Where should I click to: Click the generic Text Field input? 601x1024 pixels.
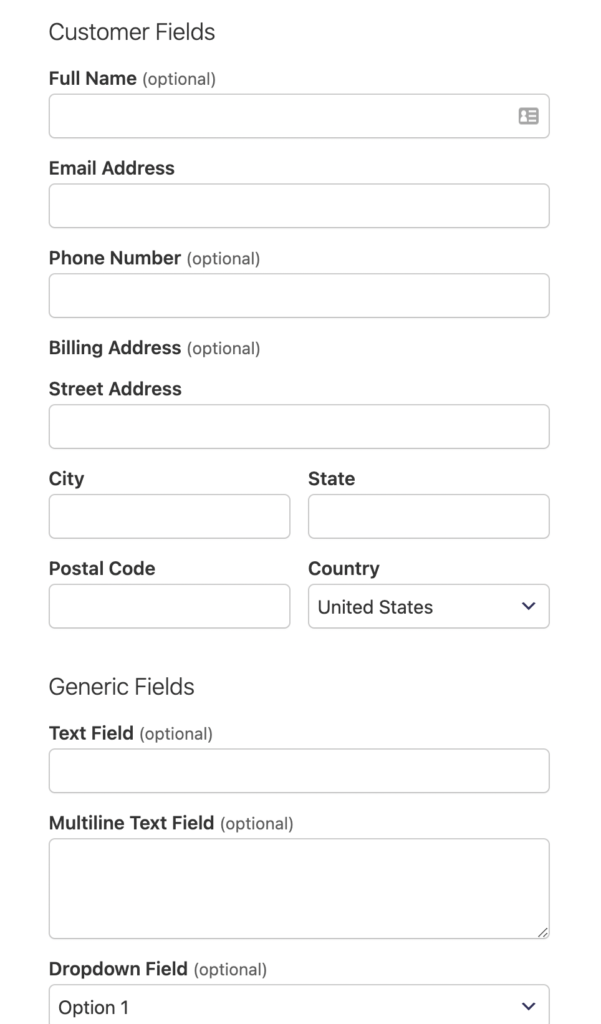(298, 771)
